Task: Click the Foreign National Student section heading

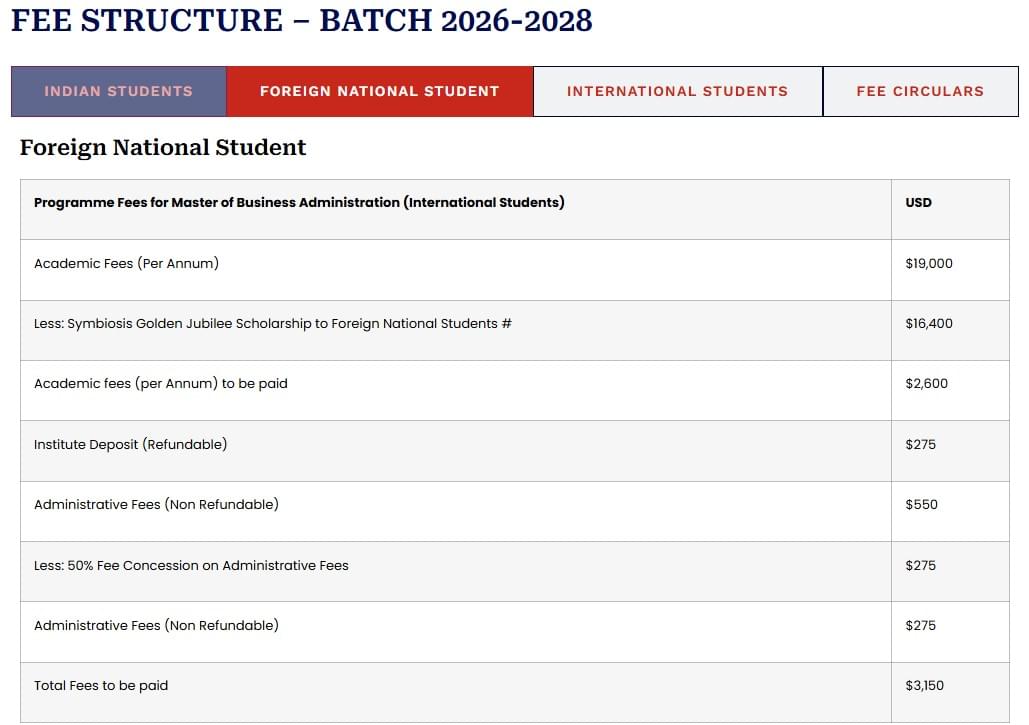Action: pyautogui.click(x=163, y=148)
